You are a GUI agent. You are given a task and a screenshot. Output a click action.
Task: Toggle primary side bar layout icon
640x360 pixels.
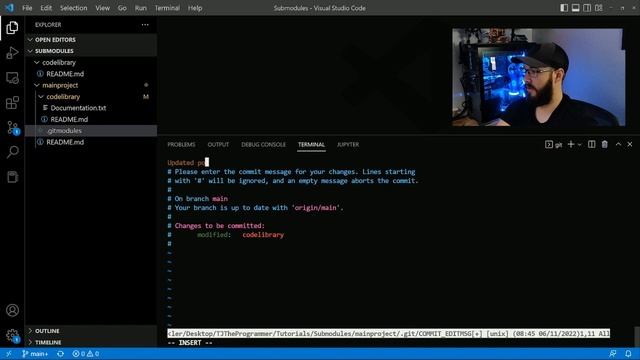pyautogui.click(x=564, y=8)
